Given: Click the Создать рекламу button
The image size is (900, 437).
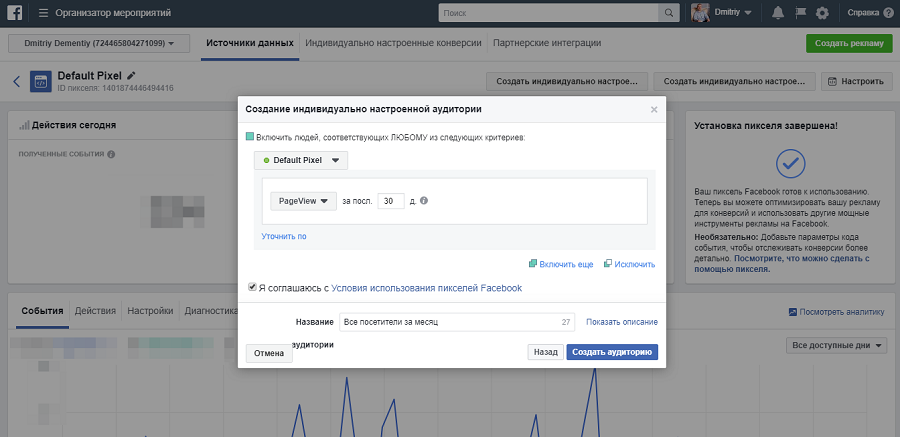Looking at the screenshot, I should 849,43.
